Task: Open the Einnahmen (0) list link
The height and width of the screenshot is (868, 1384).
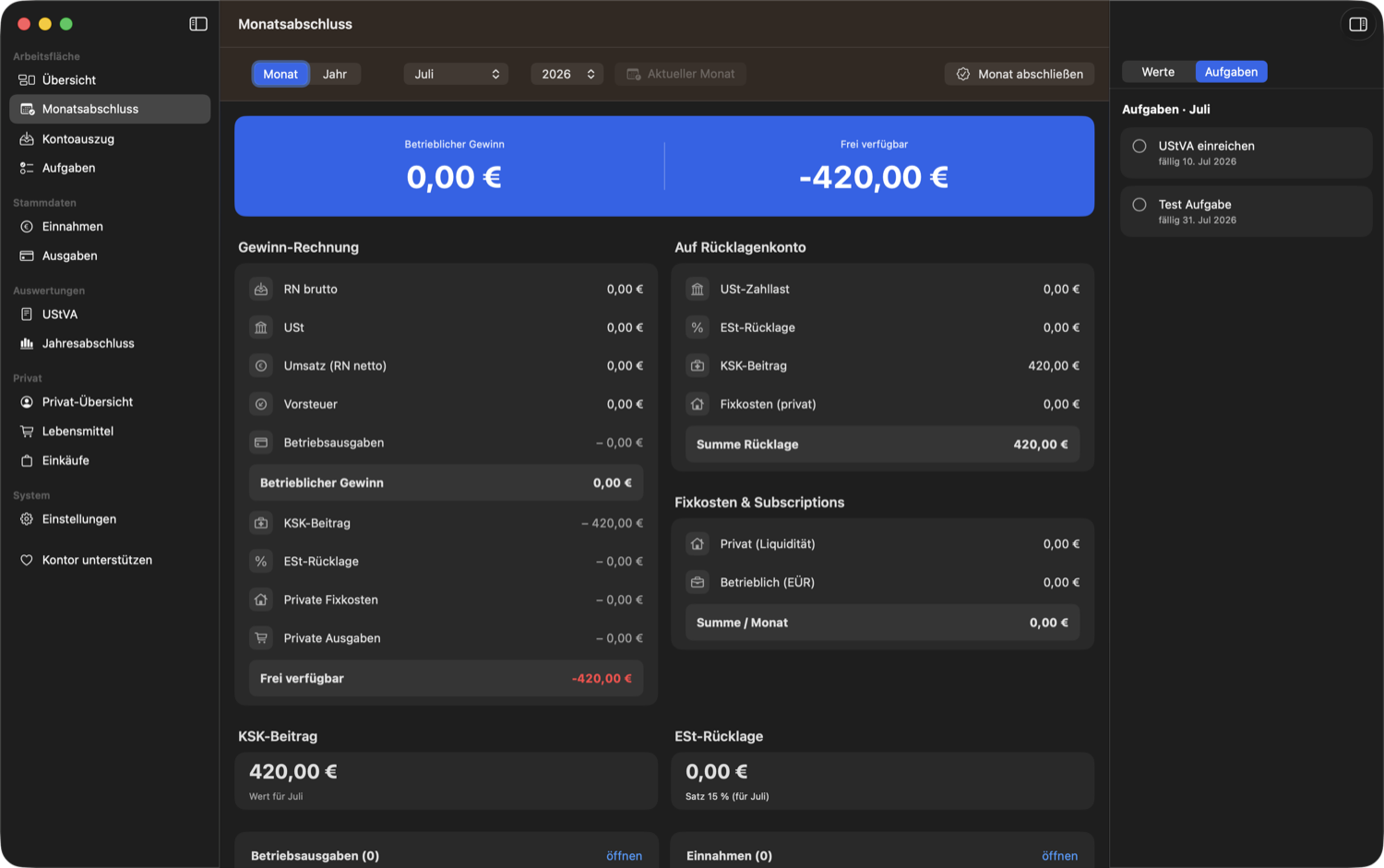Action: pyautogui.click(x=1059, y=856)
